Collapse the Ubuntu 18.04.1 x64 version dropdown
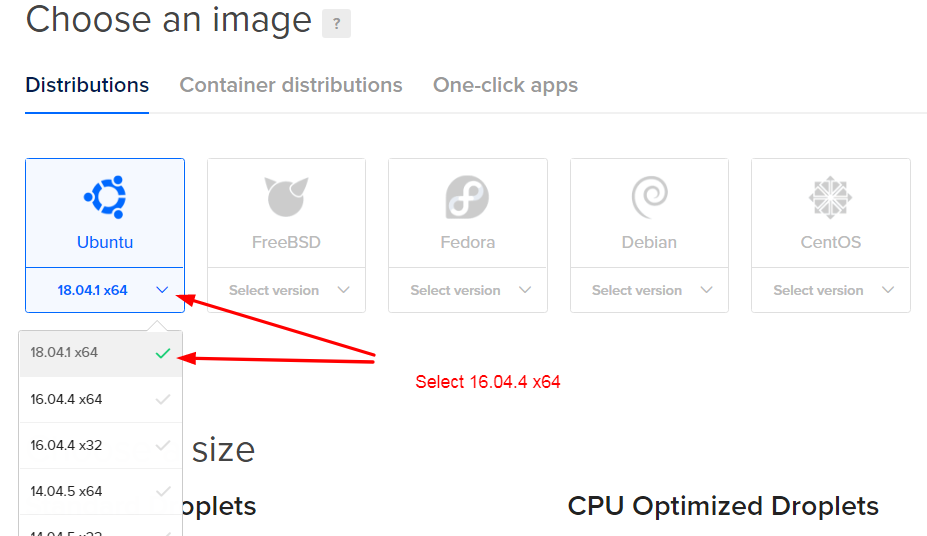The width and height of the screenshot is (927, 536). coord(162,290)
